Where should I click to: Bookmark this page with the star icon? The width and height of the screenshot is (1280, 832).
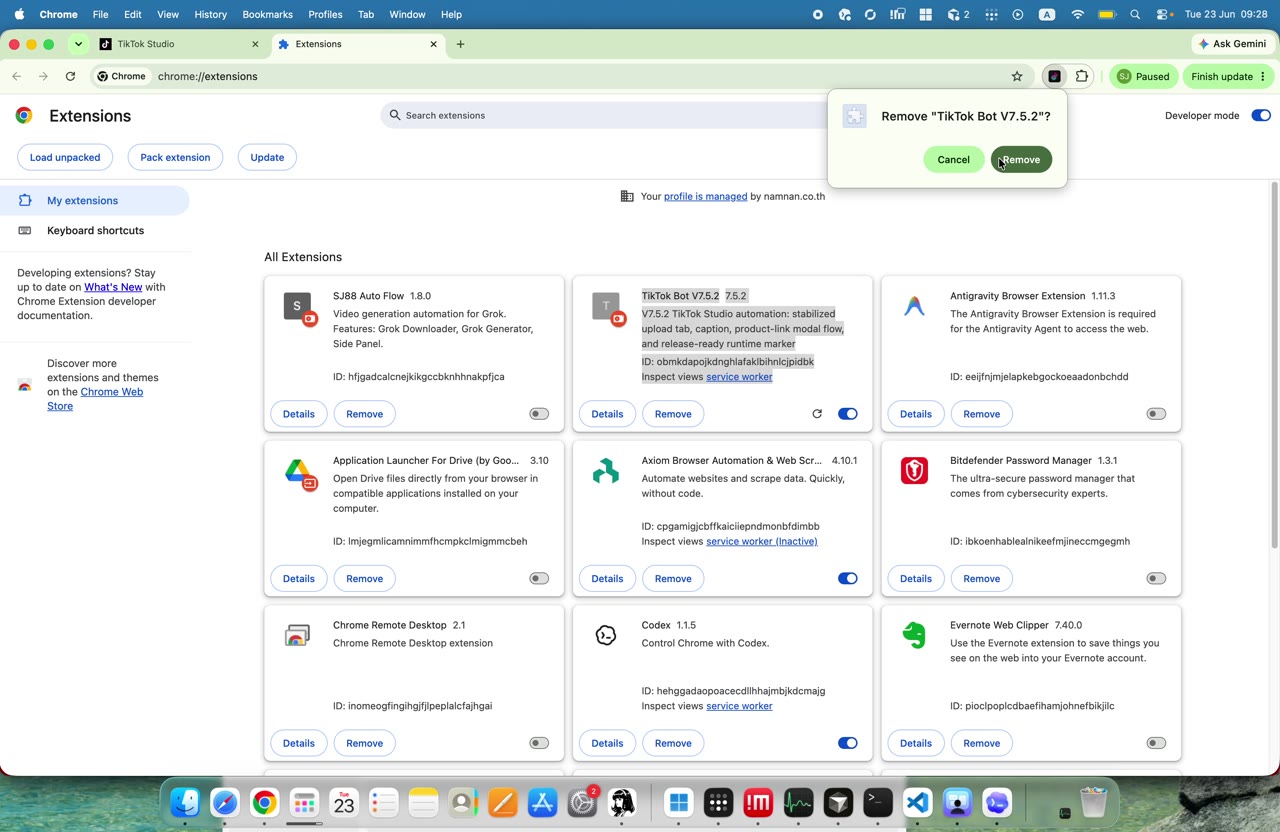(1017, 76)
